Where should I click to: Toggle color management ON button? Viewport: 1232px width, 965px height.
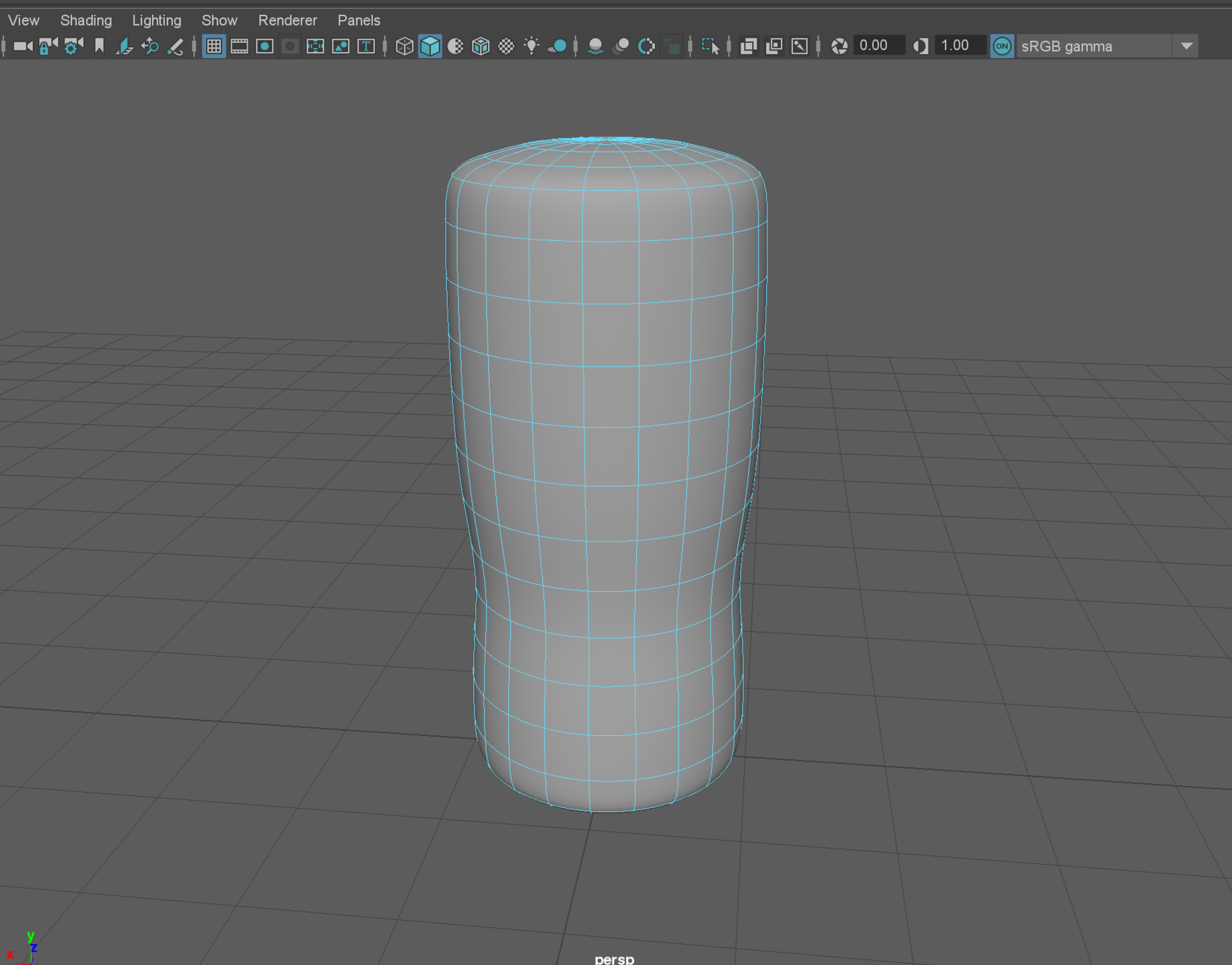tap(1002, 46)
